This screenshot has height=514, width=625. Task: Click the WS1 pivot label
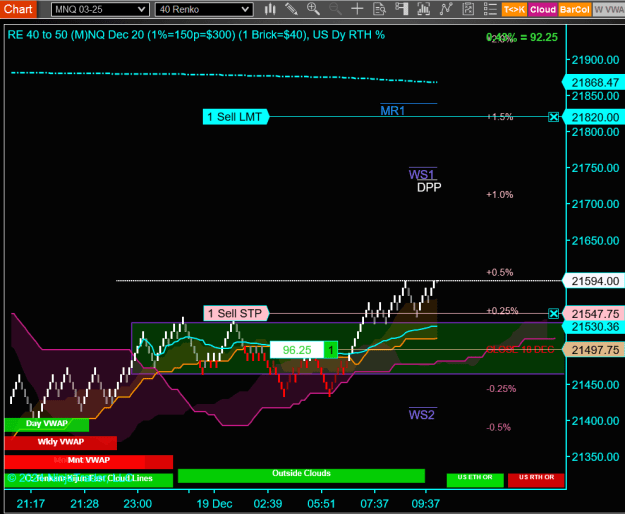(x=421, y=174)
